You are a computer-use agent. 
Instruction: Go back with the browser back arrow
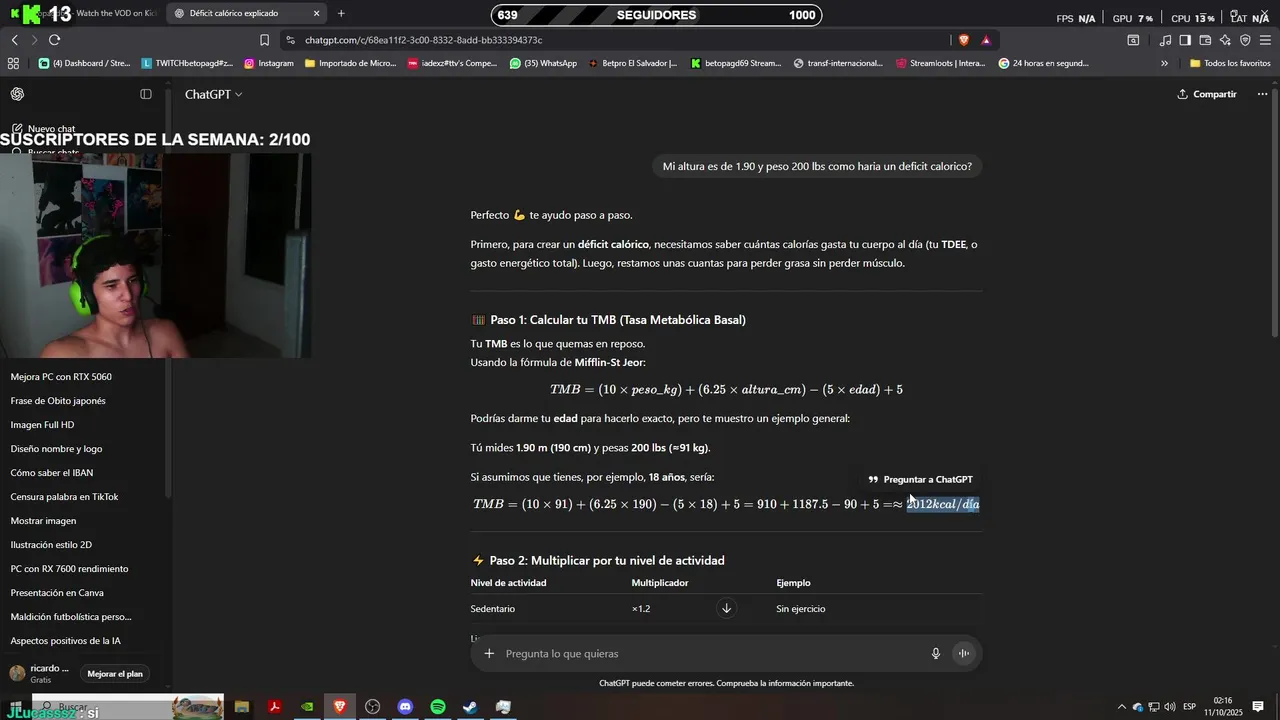pos(14,40)
